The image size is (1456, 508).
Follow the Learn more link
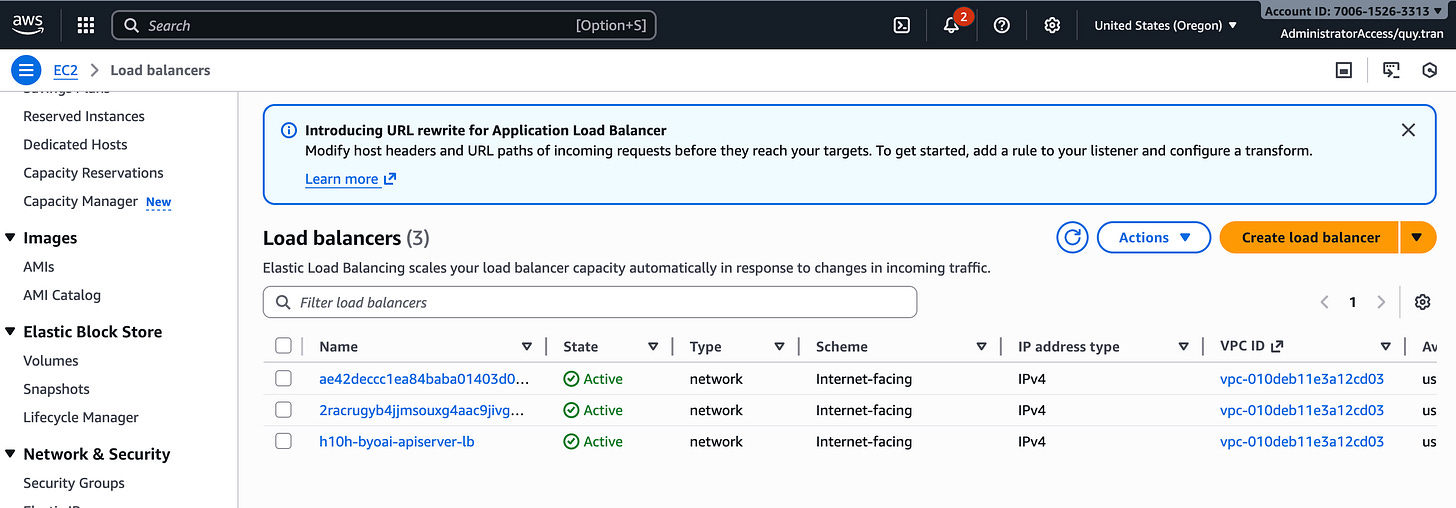pos(350,179)
